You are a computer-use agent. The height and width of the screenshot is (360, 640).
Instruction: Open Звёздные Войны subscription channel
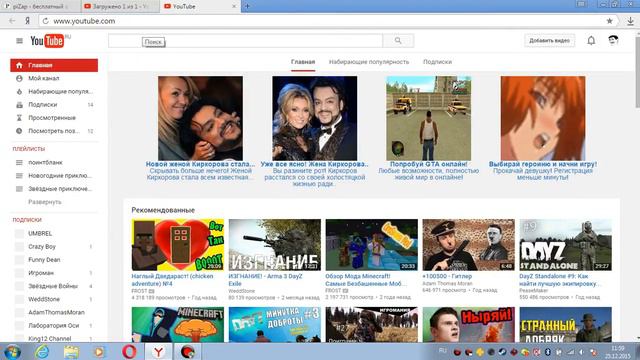tap(54, 286)
